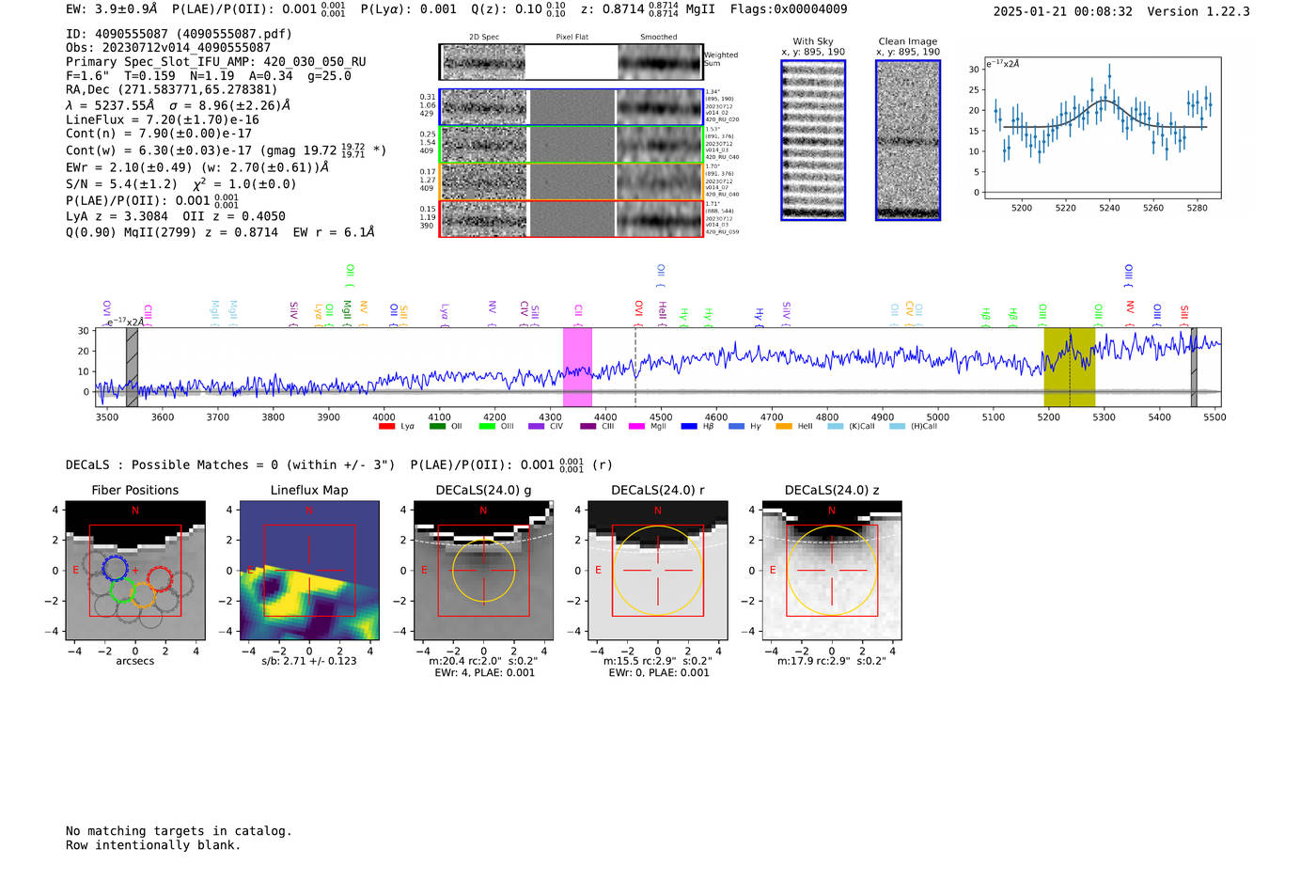This screenshot has height=896, width=1316.
Task: Click the Smoothed column header
Action: [x=659, y=38]
